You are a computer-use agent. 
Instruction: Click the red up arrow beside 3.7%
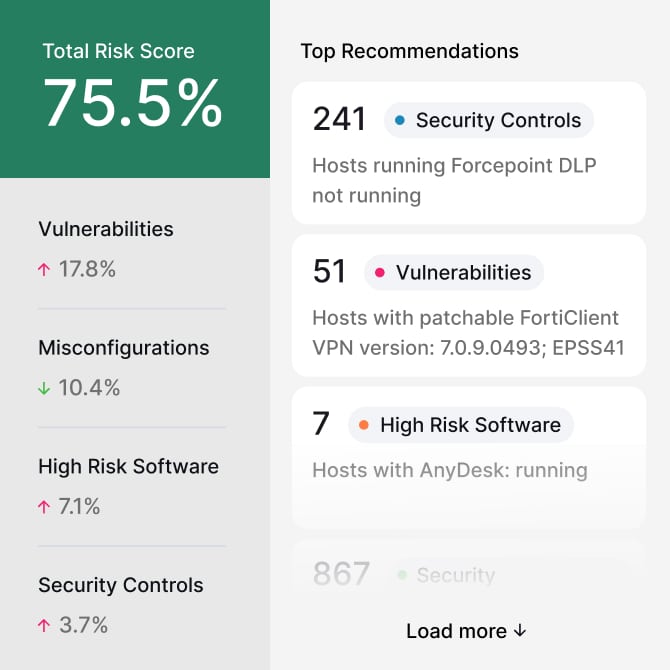click(x=44, y=626)
